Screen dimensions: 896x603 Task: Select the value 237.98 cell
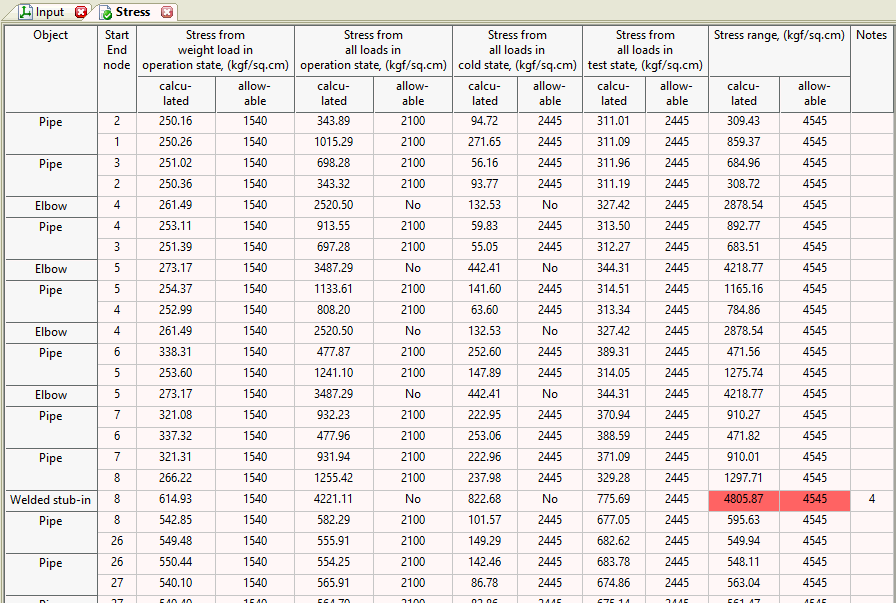click(x=485, y=478)
